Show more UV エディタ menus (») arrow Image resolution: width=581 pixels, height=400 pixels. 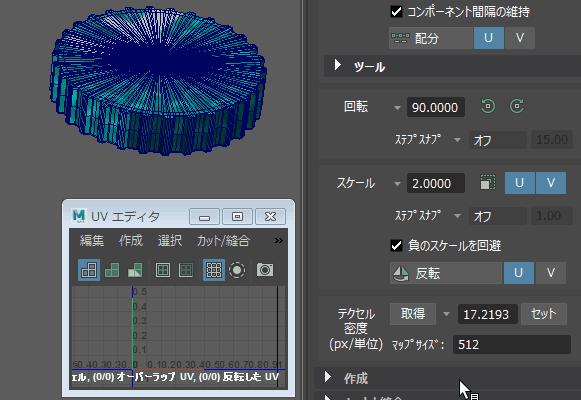[279, 241]
